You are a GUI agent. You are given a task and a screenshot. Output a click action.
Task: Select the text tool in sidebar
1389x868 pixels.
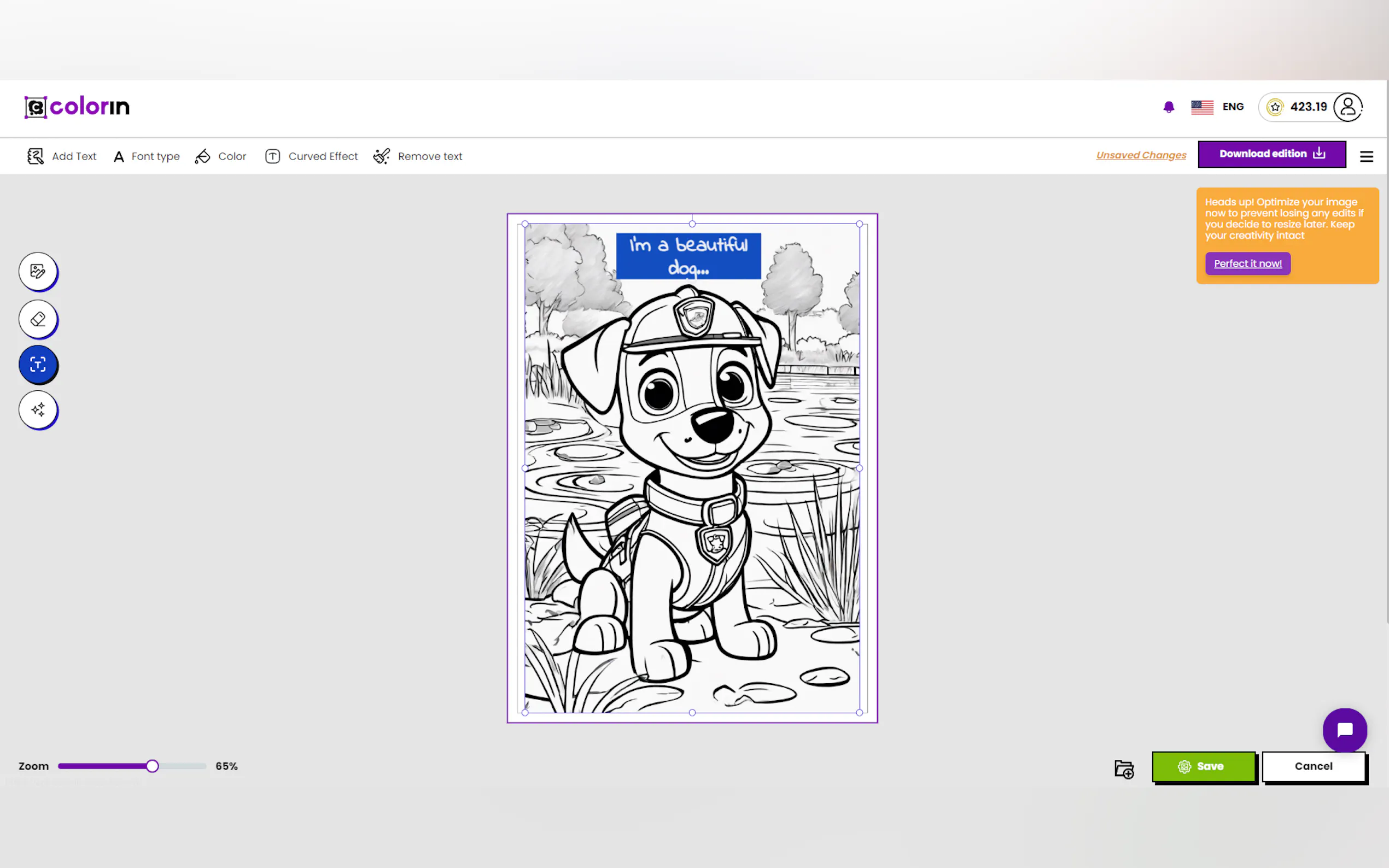[38, 364]
